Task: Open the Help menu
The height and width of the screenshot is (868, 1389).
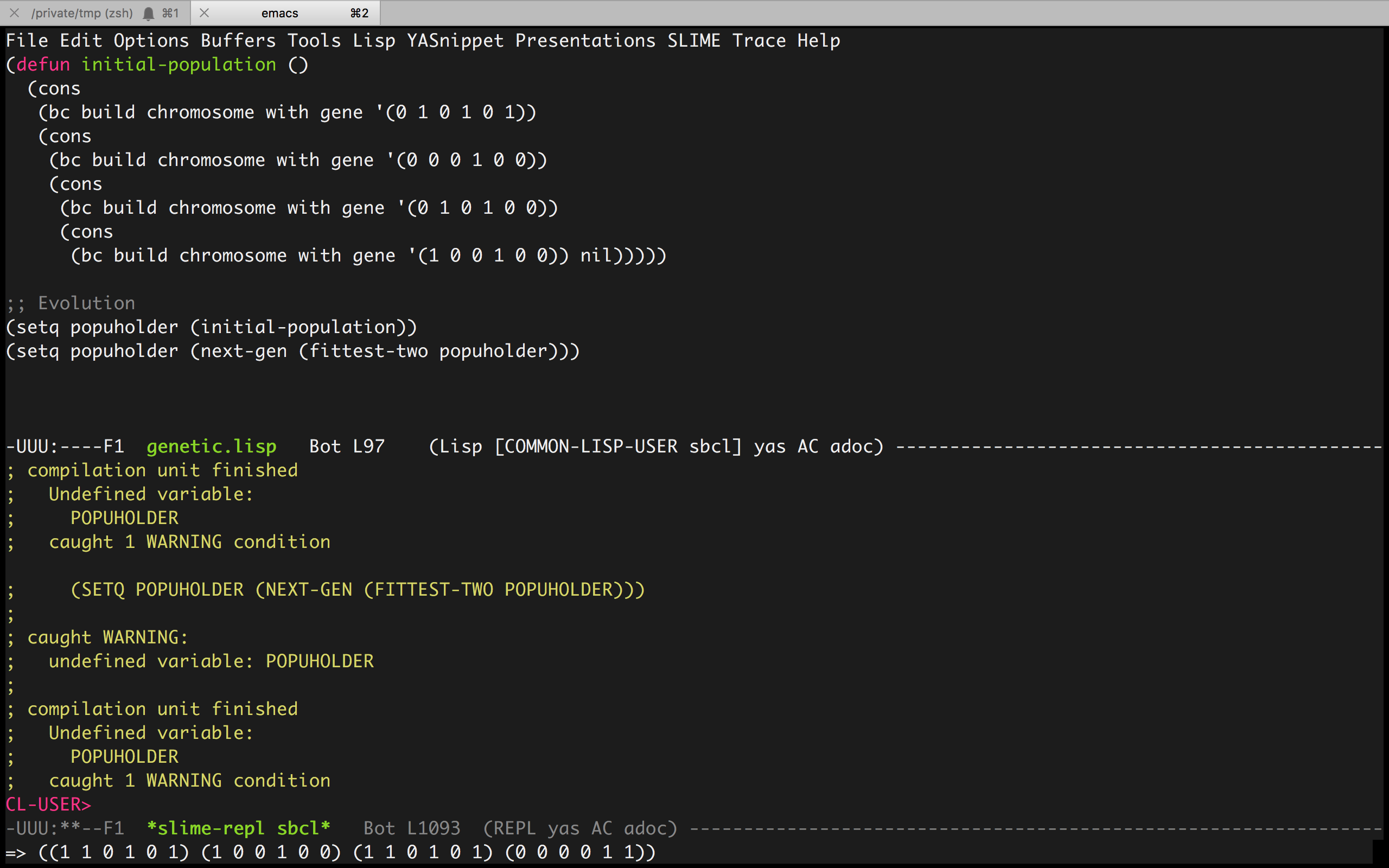Action: (x=818, y=41)
